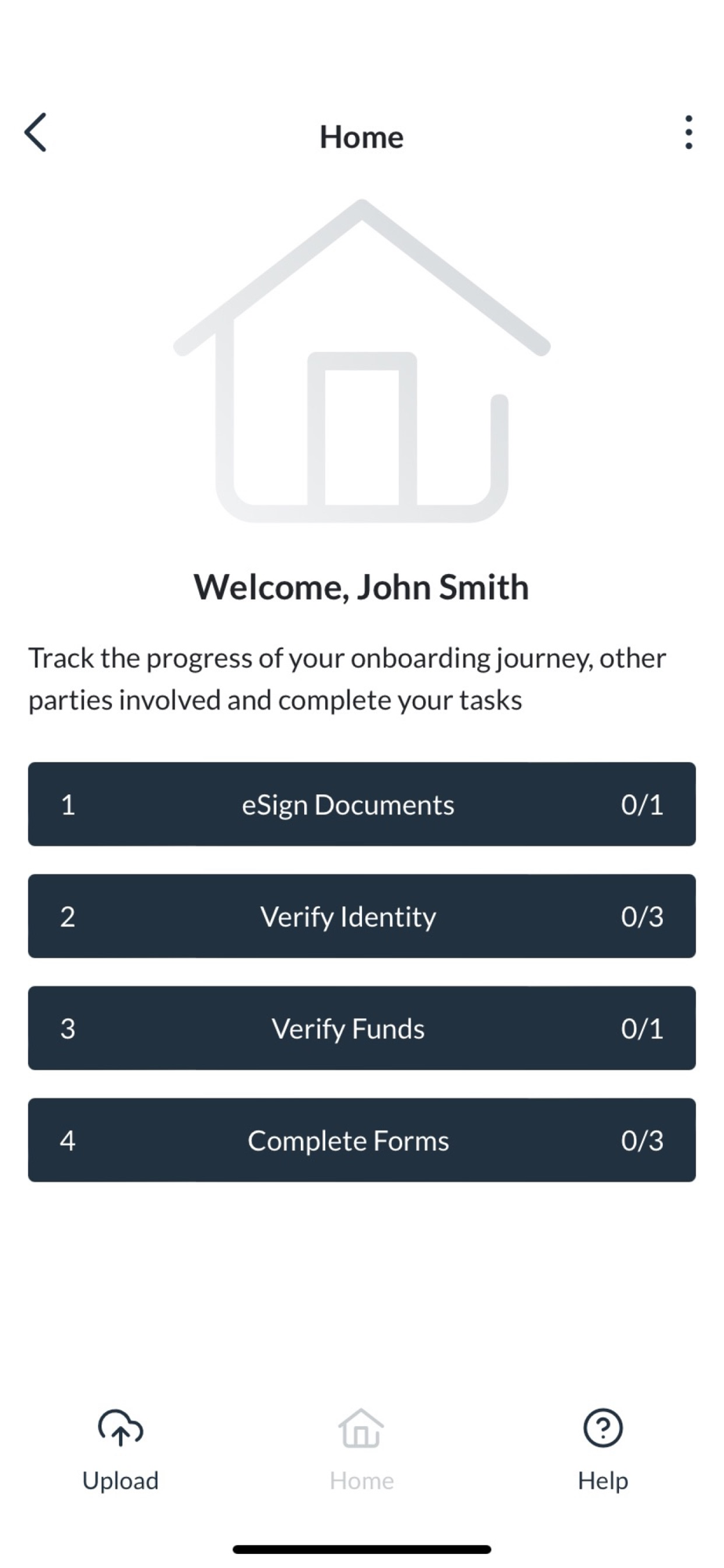Tap the Home title in header
Viewport: 724px width, 1568px height.
tap(361, 137)
